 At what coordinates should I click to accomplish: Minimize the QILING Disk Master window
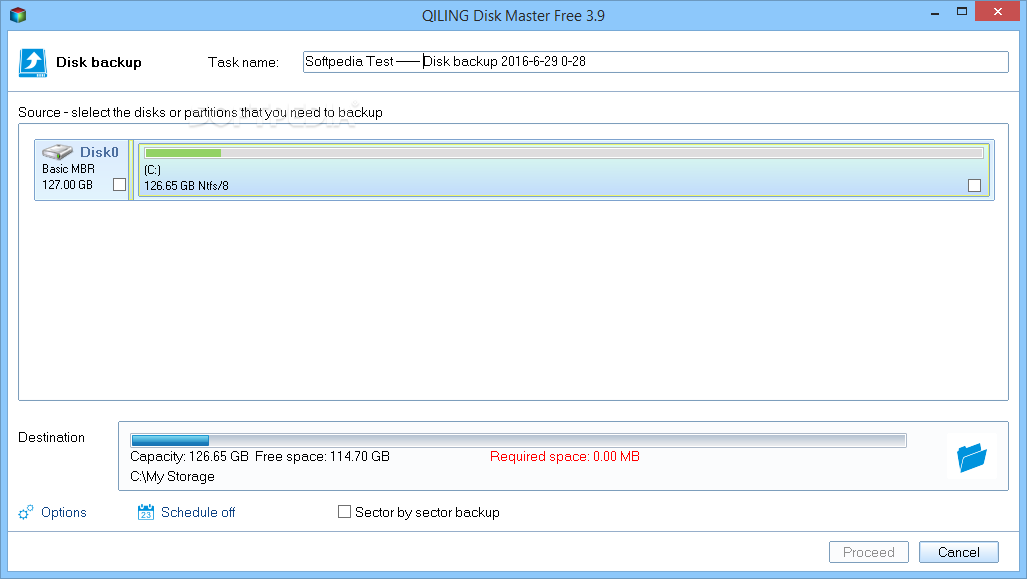935,12
